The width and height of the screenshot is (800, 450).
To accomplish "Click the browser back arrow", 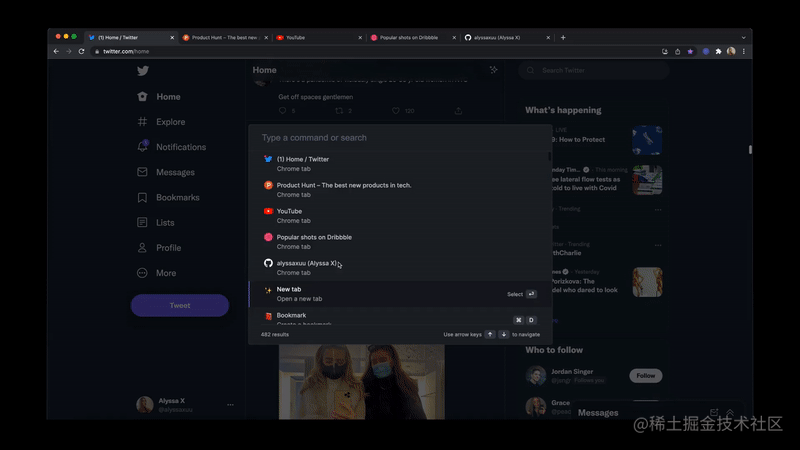I will pos(56,52).
